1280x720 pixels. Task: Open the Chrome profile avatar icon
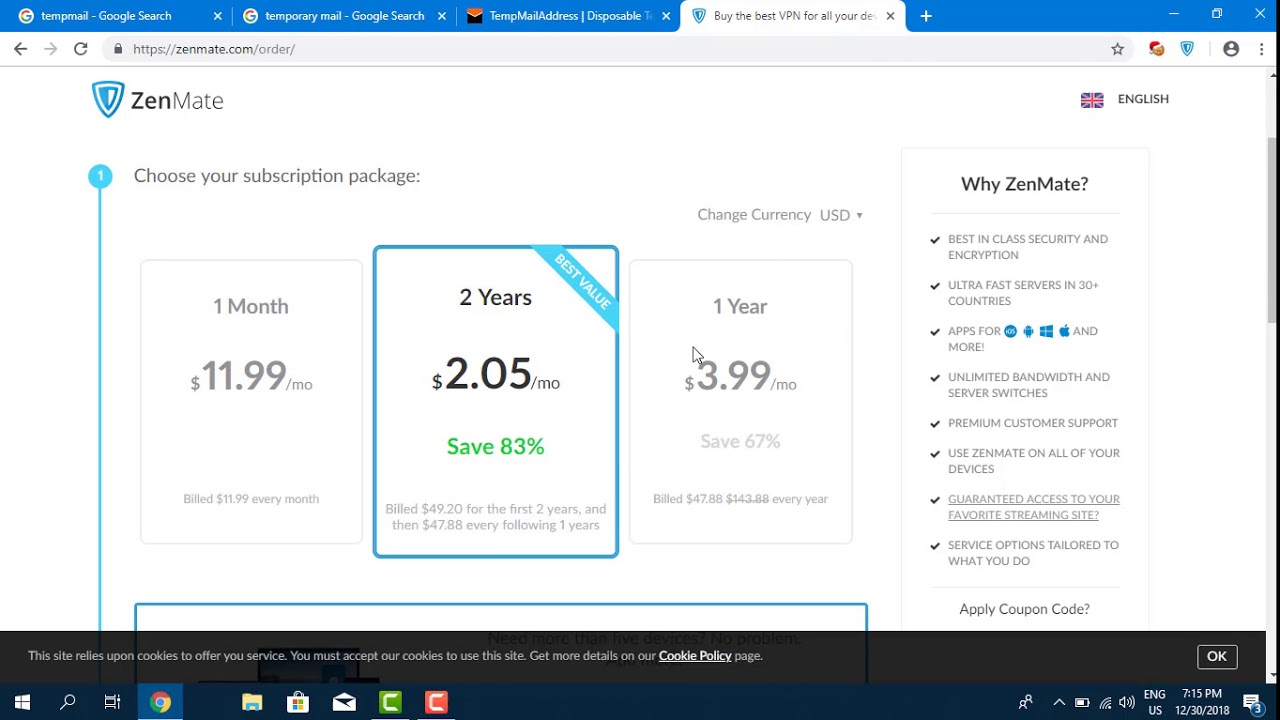[x=1231, y=48]
